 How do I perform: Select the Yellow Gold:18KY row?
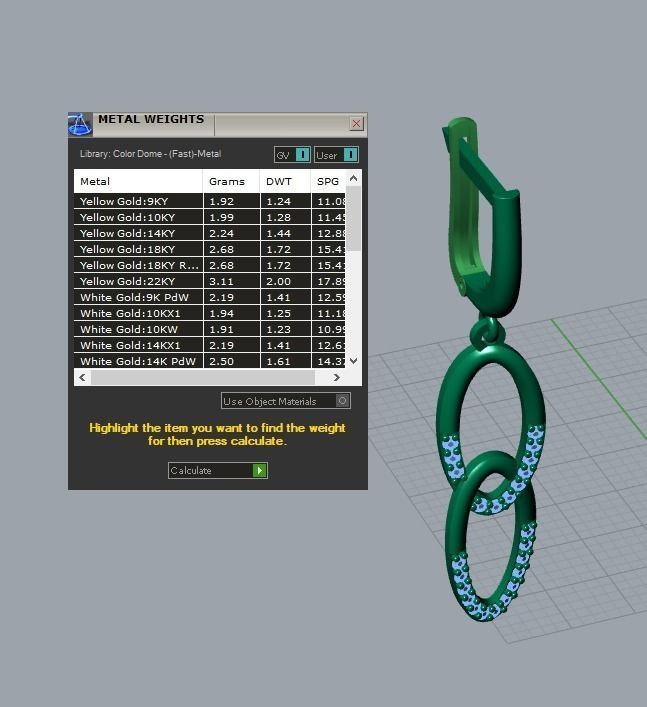coord(210,249)
